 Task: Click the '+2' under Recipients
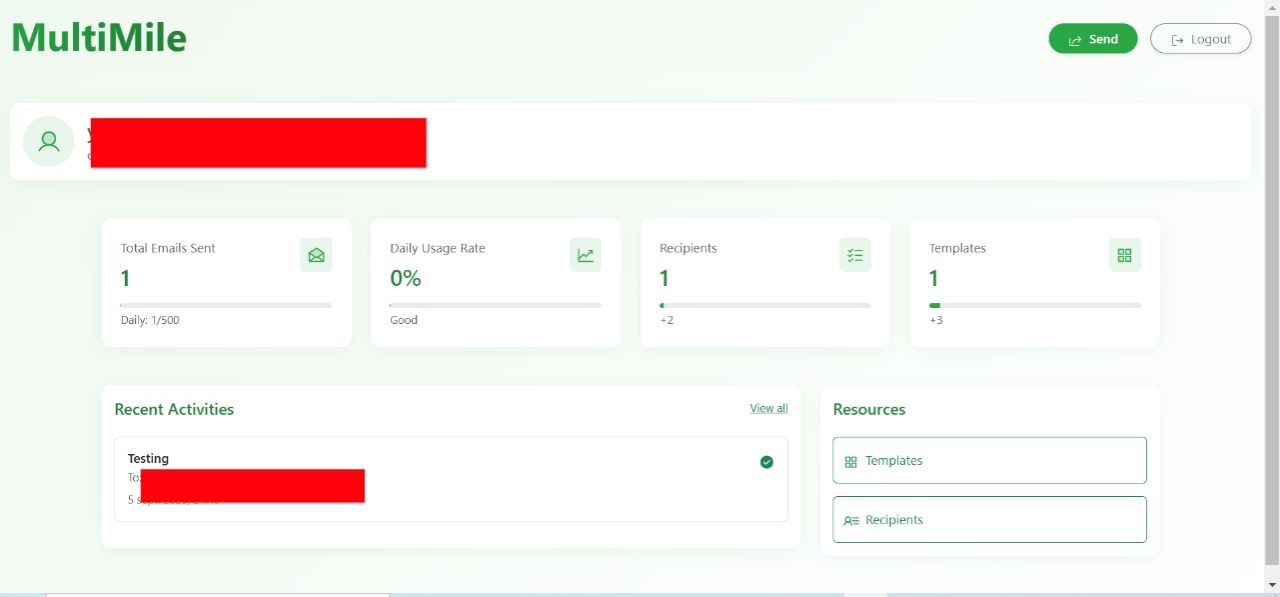click(x=666, y=320)
